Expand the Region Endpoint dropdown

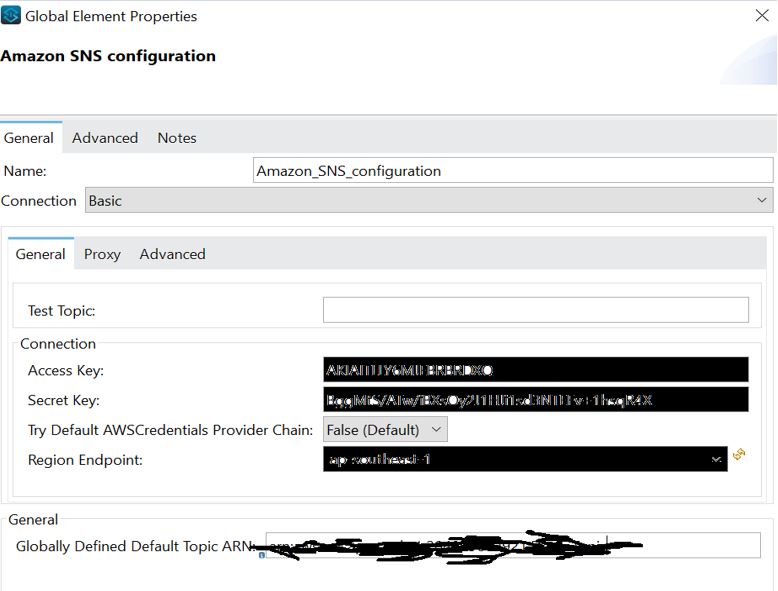(716, 460)
